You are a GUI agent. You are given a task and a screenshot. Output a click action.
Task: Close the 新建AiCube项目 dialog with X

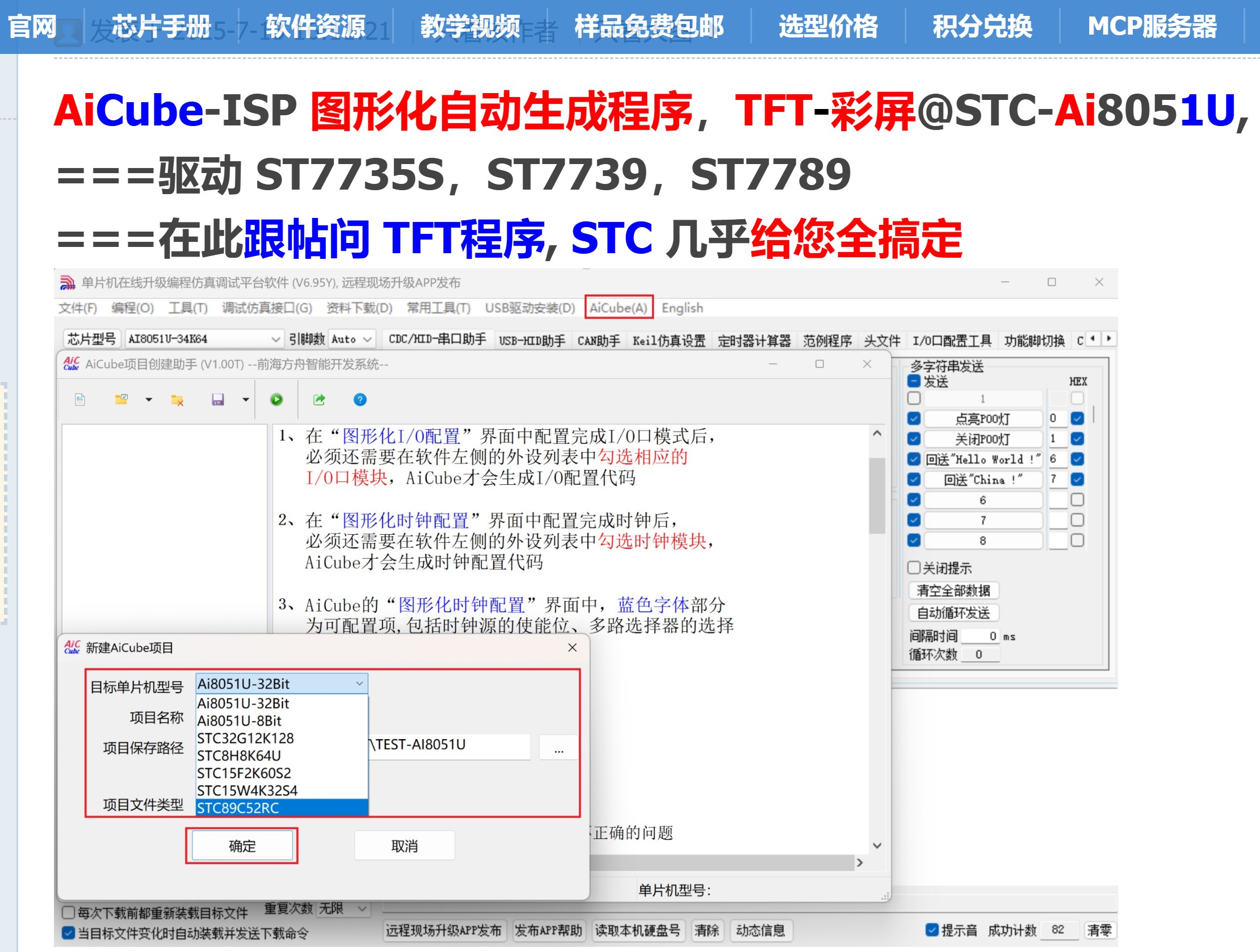573,648
